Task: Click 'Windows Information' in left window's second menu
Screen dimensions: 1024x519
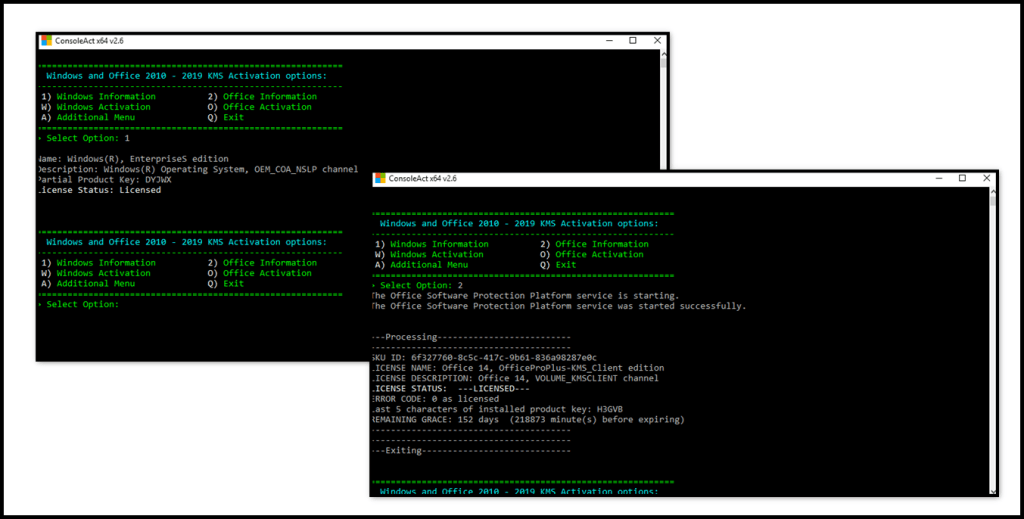Action: (x=106, y=263)
